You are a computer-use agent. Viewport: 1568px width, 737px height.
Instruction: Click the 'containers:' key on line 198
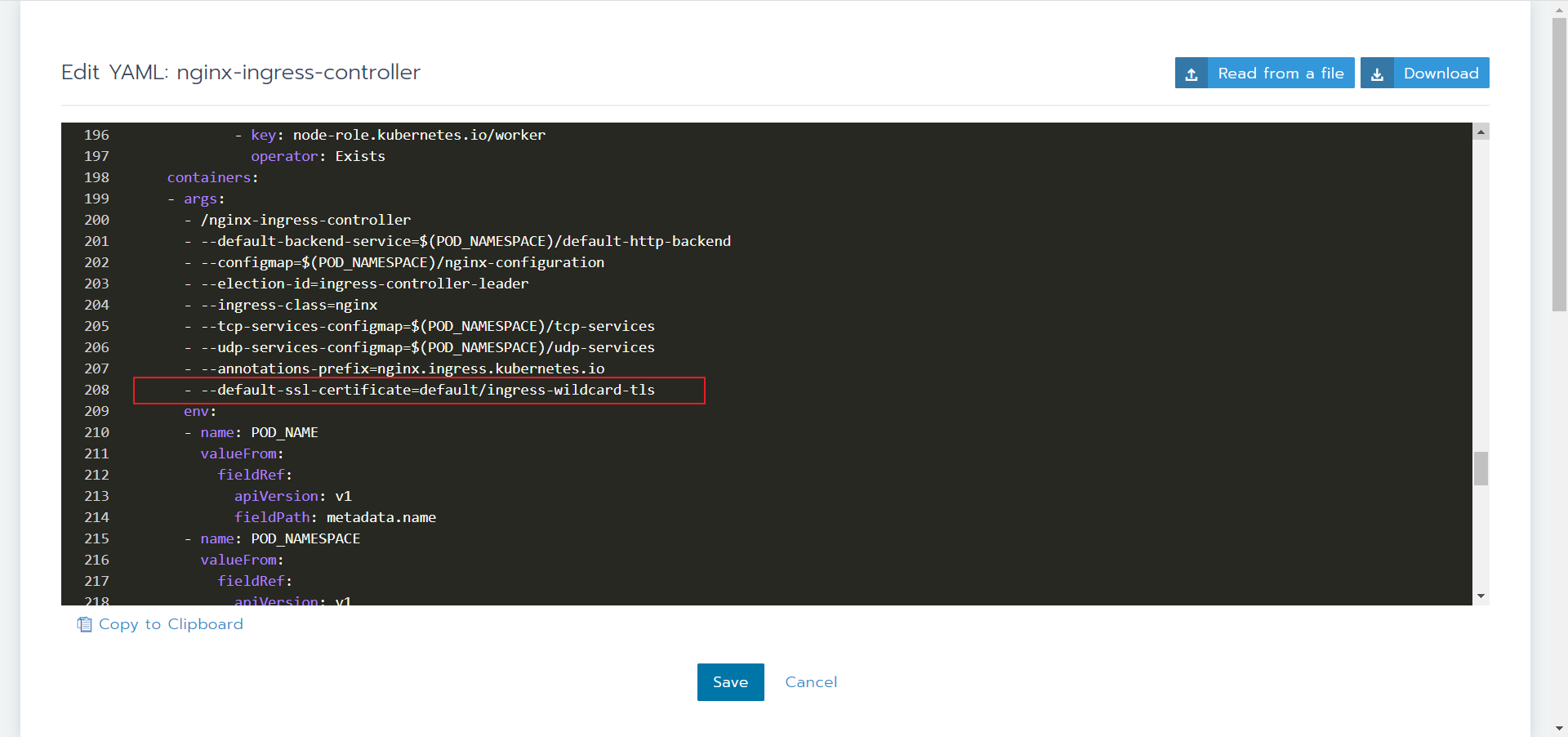(x=212, y=177)
